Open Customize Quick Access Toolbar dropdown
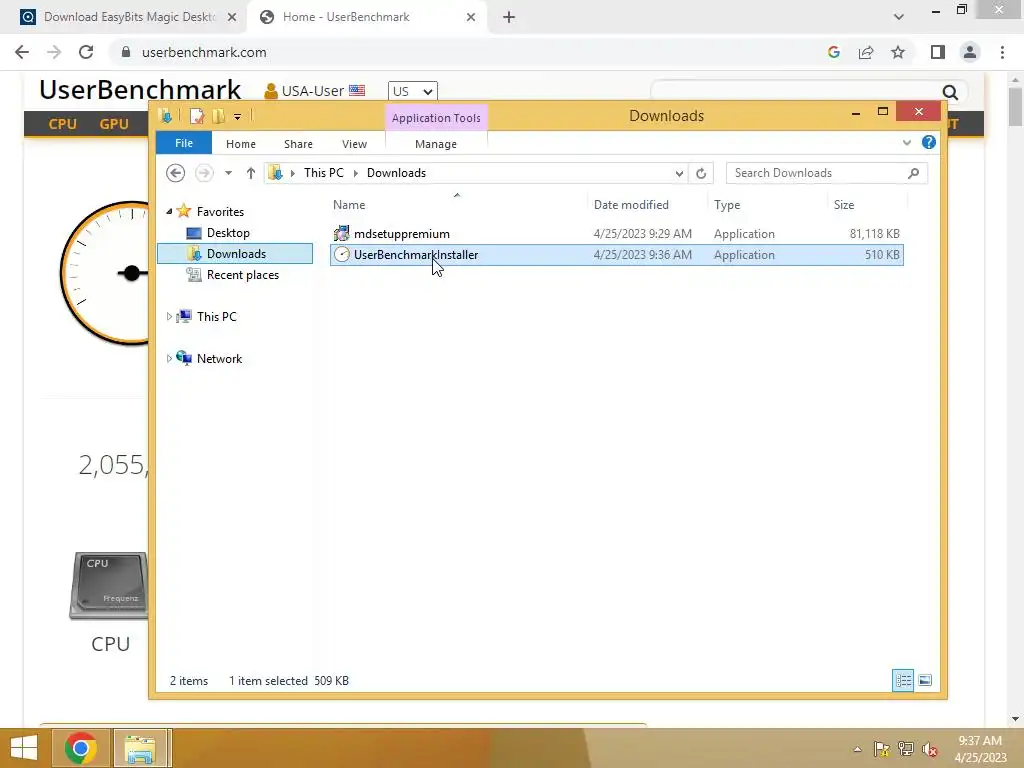The height and width of the screenshot is (768, 1024). [x=237, y=117]
